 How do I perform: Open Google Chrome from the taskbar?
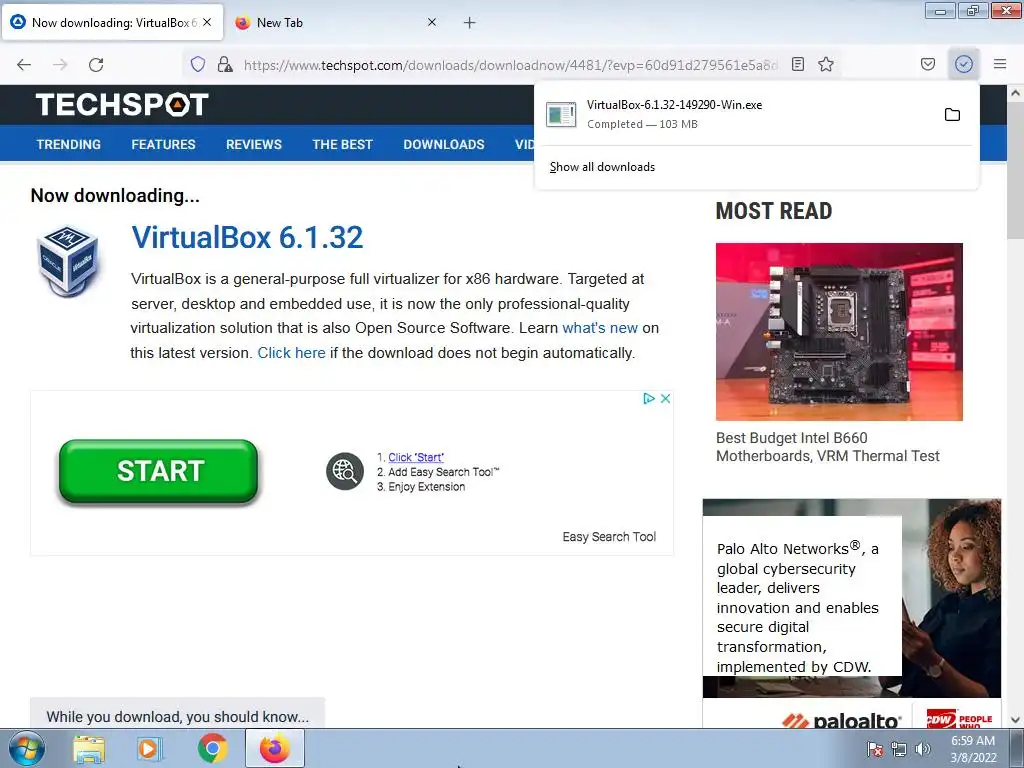(213, 749)
